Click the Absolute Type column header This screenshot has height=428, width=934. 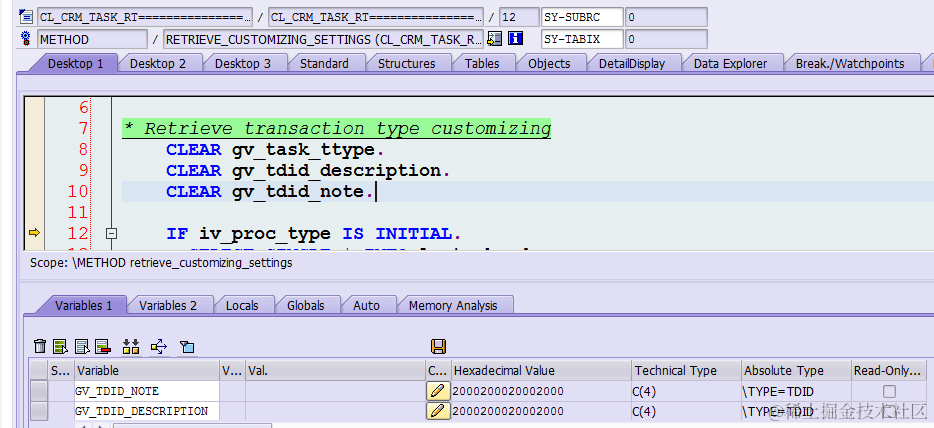[x=796, y=370]
